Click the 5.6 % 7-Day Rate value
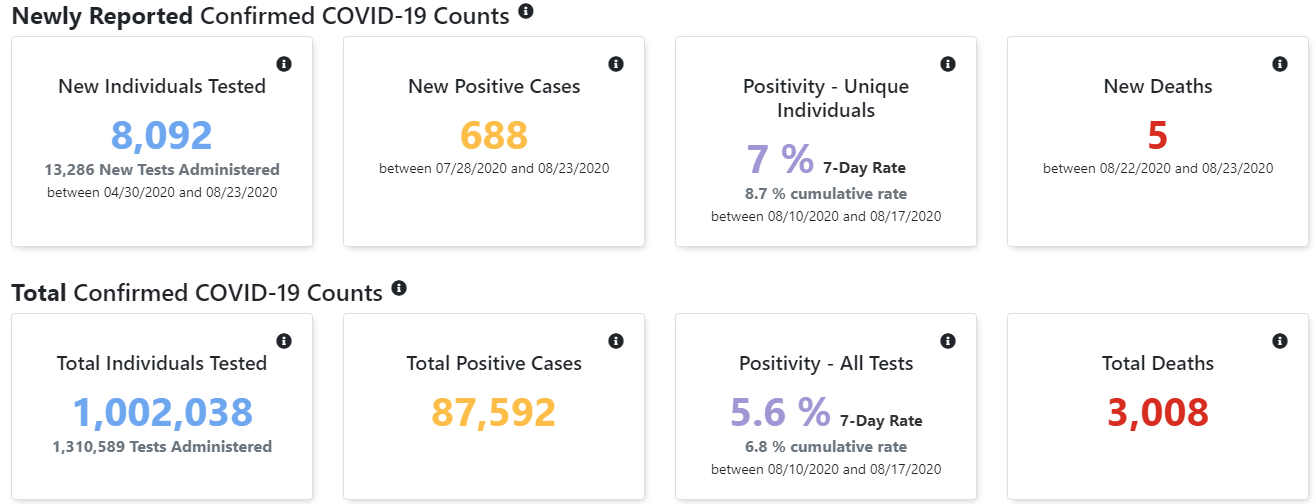Viewport: 1316px width, 504px height. coord(781,412)
